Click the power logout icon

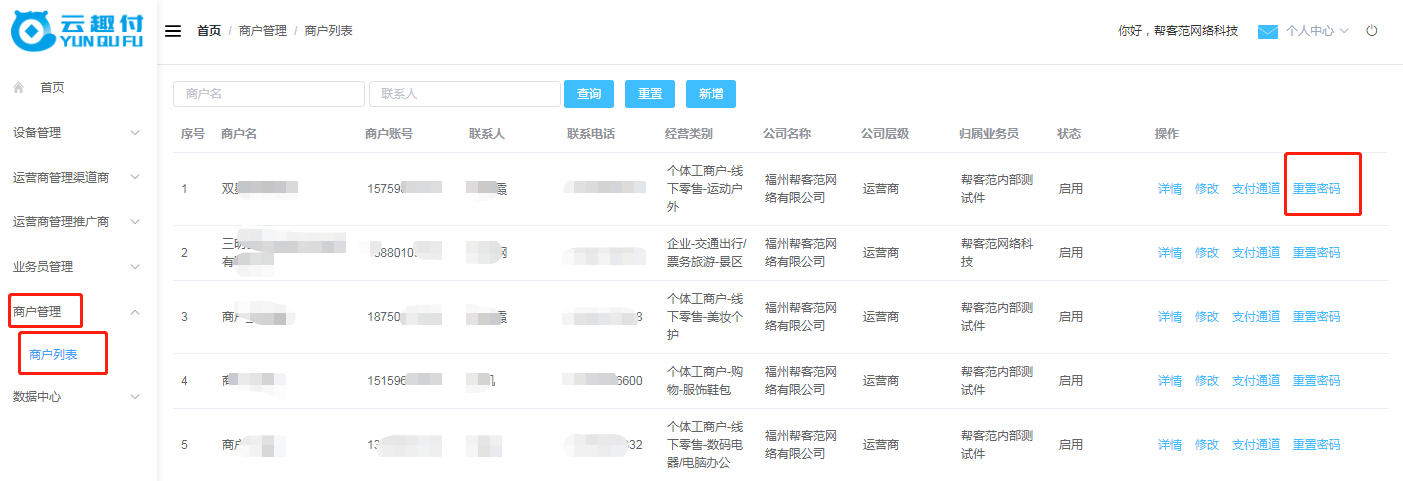1372,31
